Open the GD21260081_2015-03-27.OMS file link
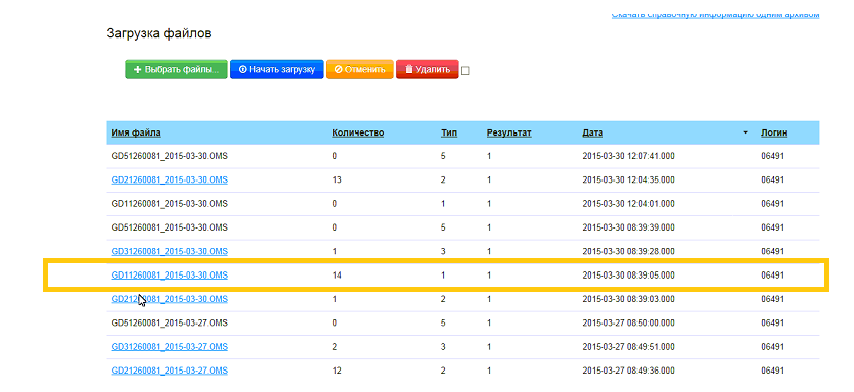 tap(169, 371)
